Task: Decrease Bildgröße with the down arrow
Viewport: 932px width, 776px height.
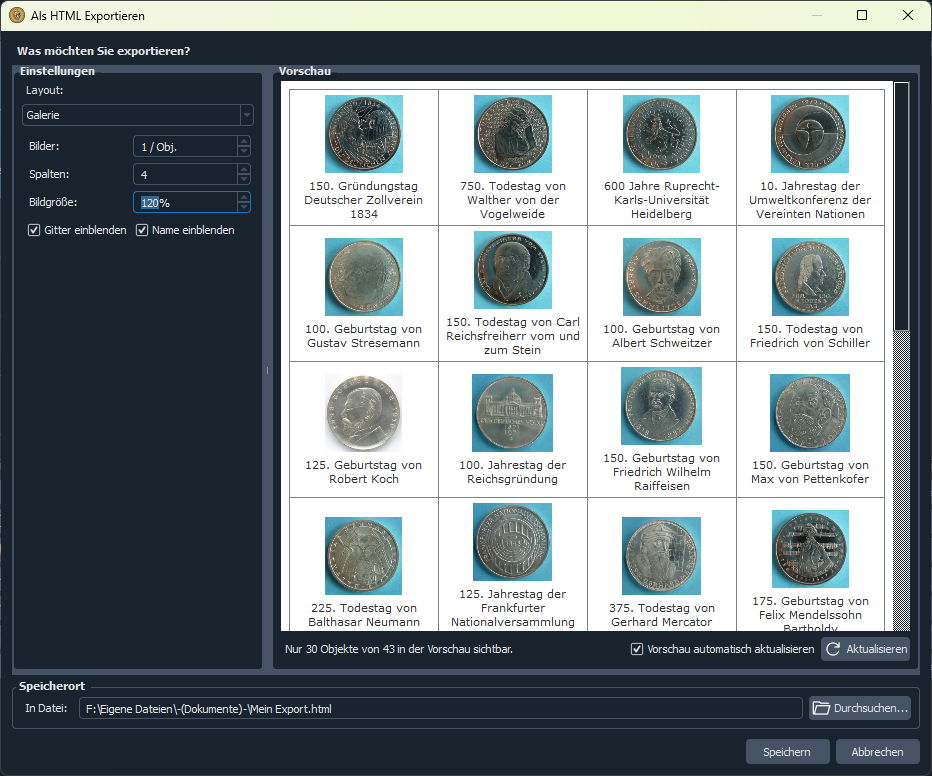Action: (244, 207)
